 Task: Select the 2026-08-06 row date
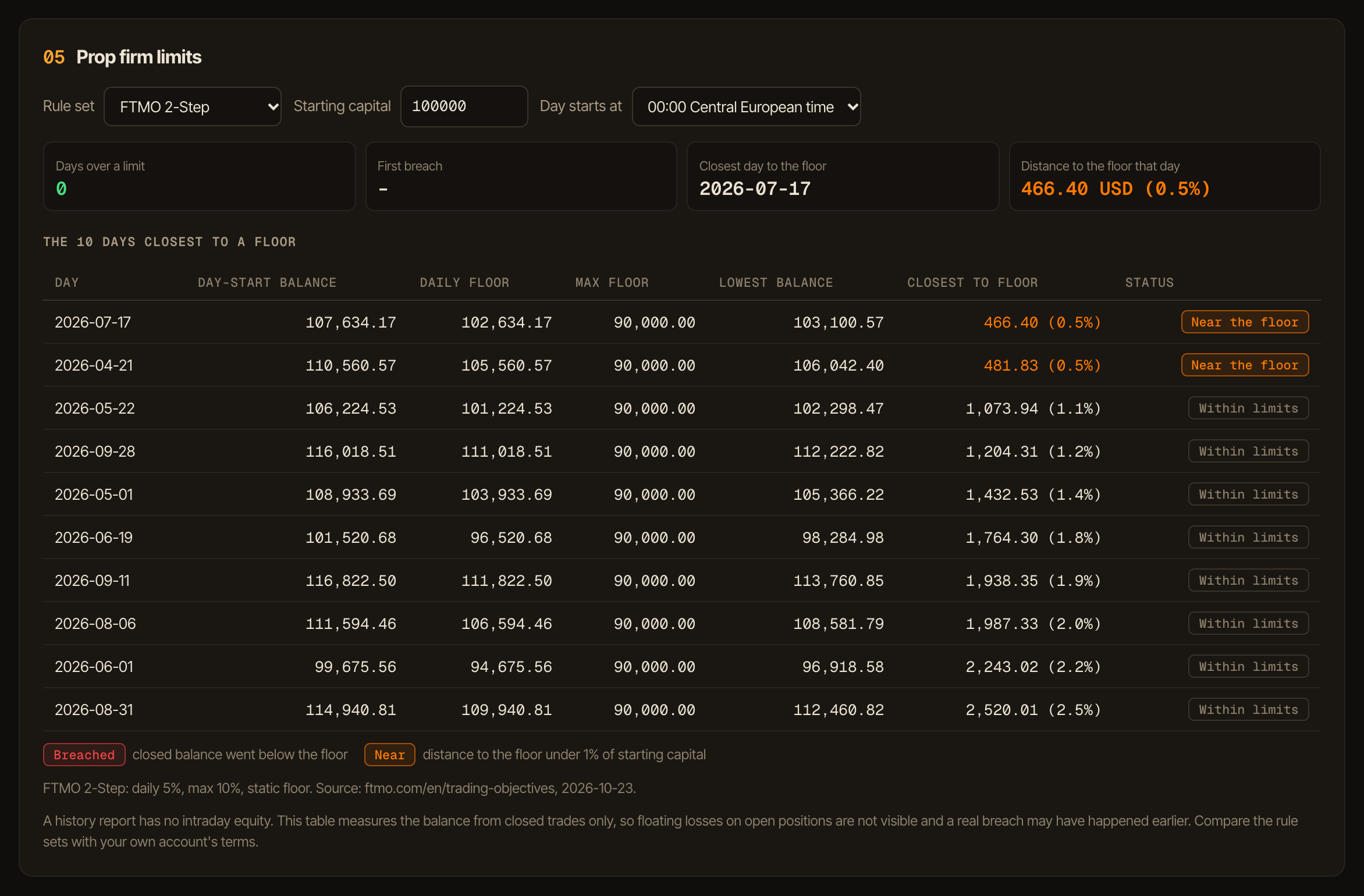coord(95,624)
